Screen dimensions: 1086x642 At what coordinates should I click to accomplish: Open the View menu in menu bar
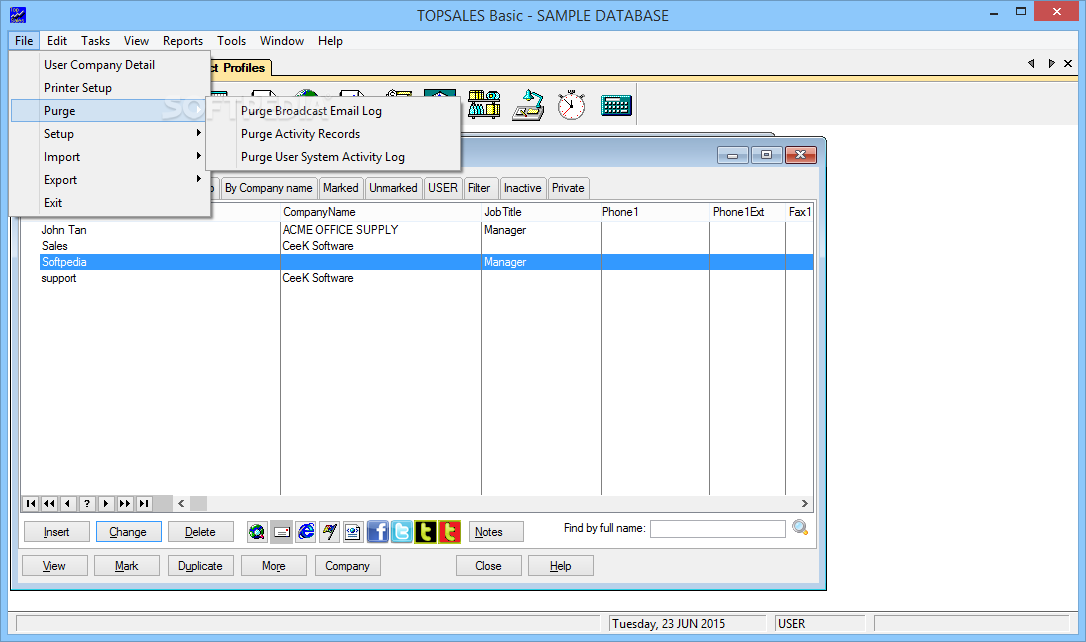(x=136, y=41)
